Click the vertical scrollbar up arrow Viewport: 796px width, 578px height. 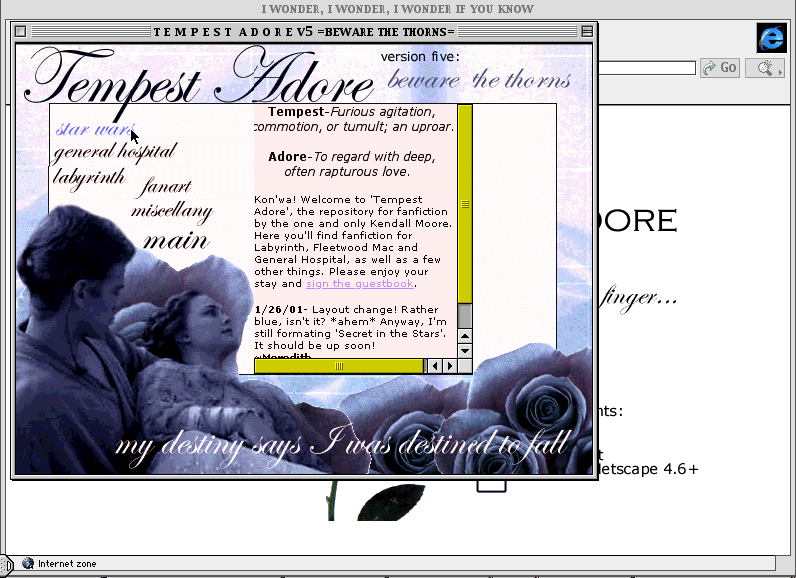[x=464, y=335]
